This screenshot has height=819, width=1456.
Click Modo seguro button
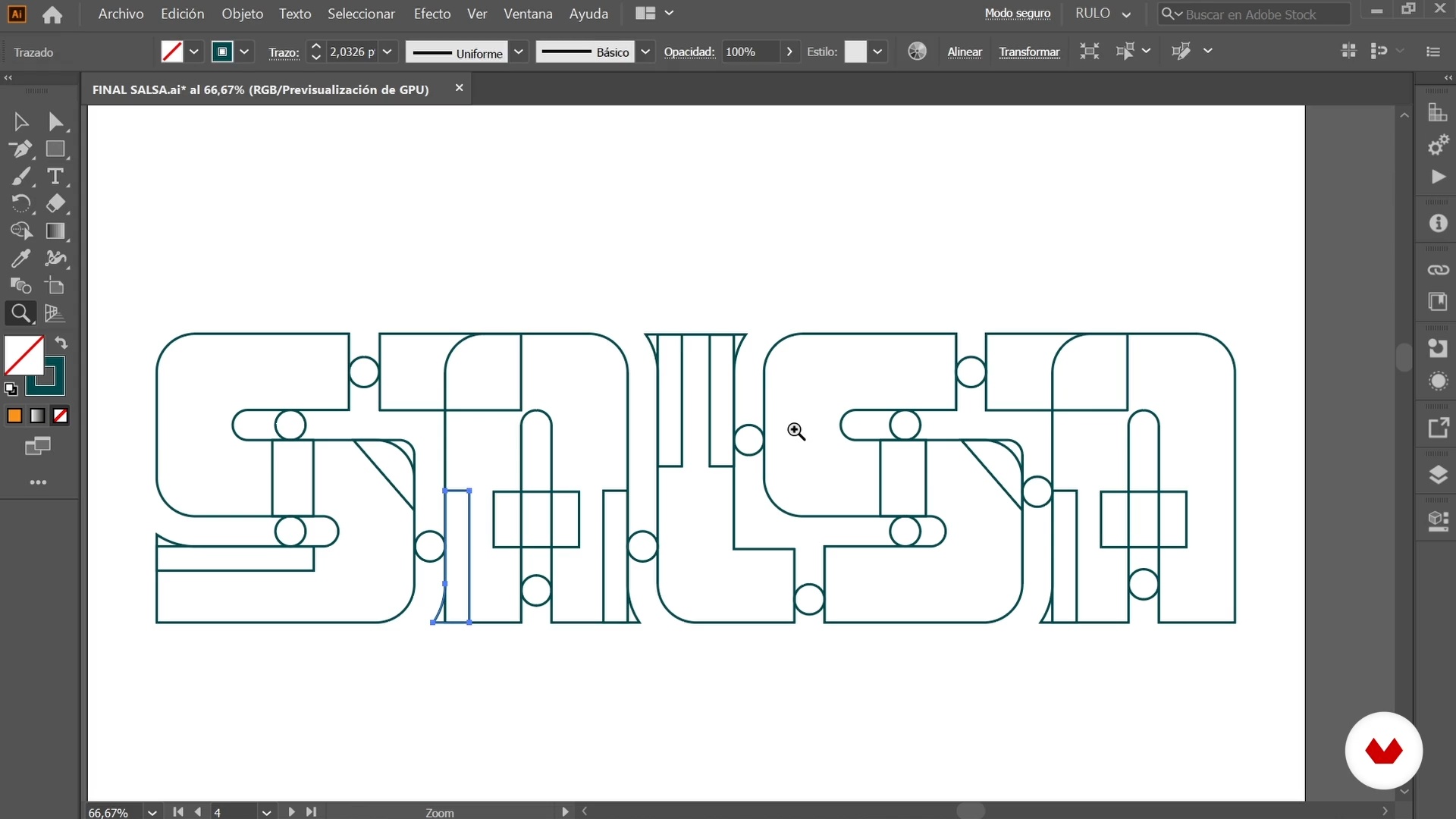tap(1018, 14)
